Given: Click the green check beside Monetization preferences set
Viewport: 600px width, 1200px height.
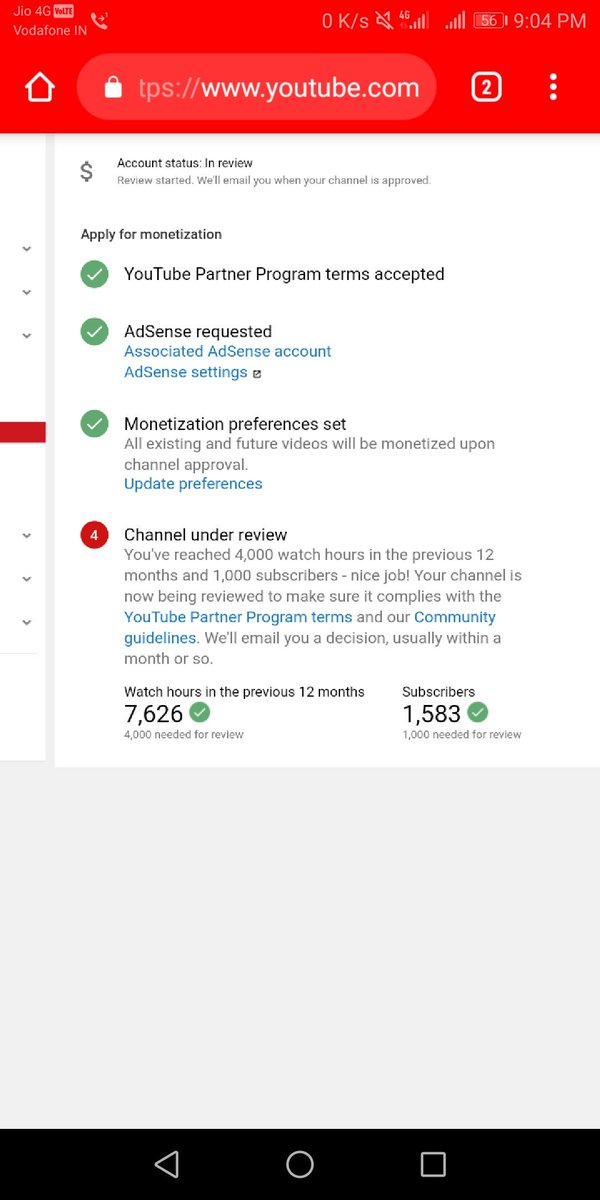Looking at the screenshot, I should point(95,424).
